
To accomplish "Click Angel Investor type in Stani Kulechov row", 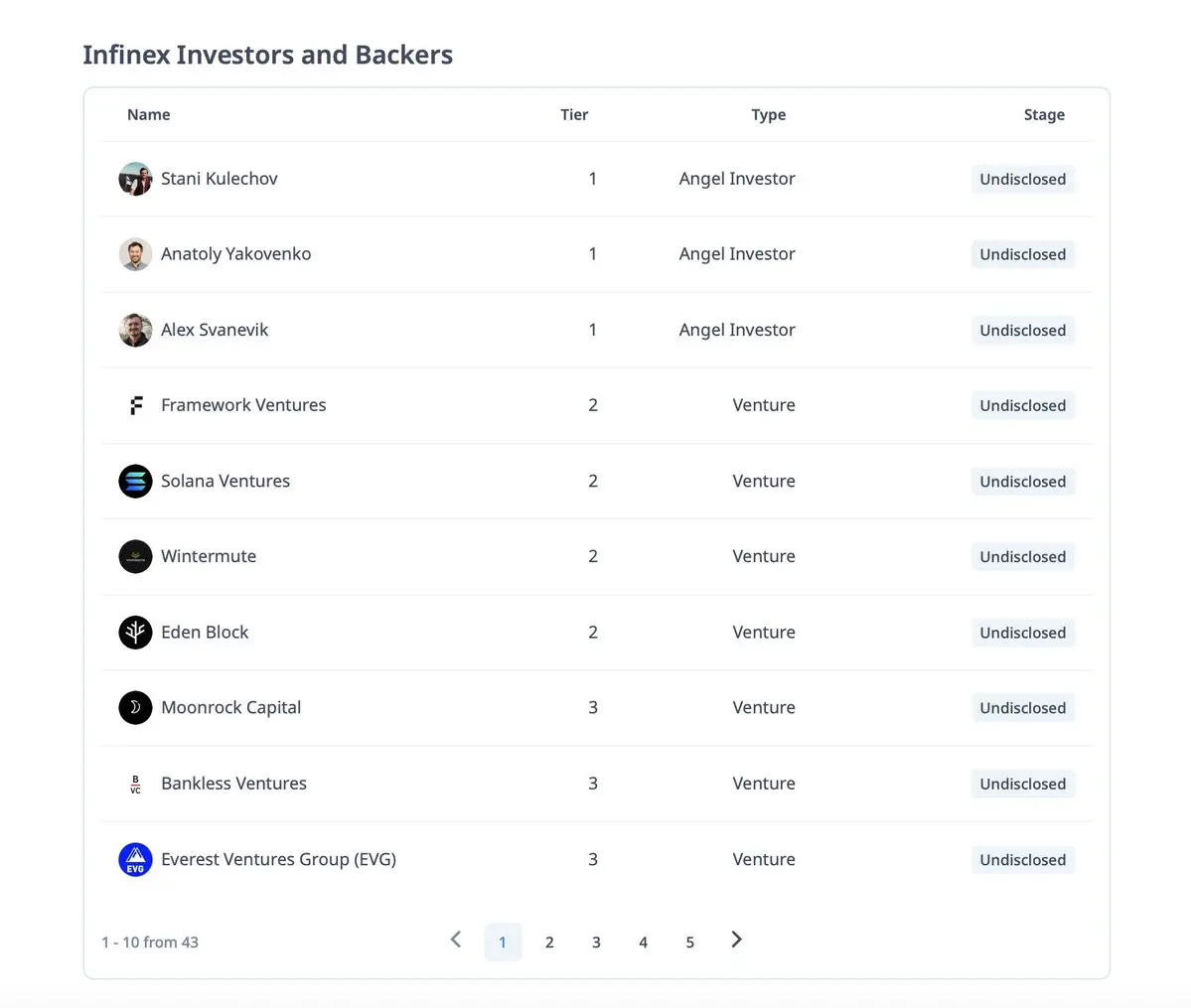I will [737, 179].
